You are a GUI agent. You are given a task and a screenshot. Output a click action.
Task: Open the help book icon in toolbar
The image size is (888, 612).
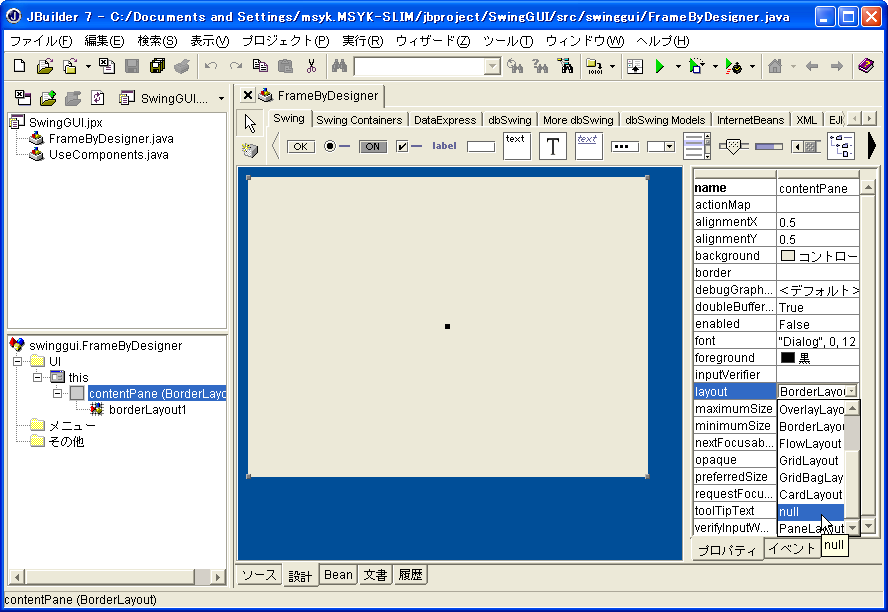pos(866,67)
